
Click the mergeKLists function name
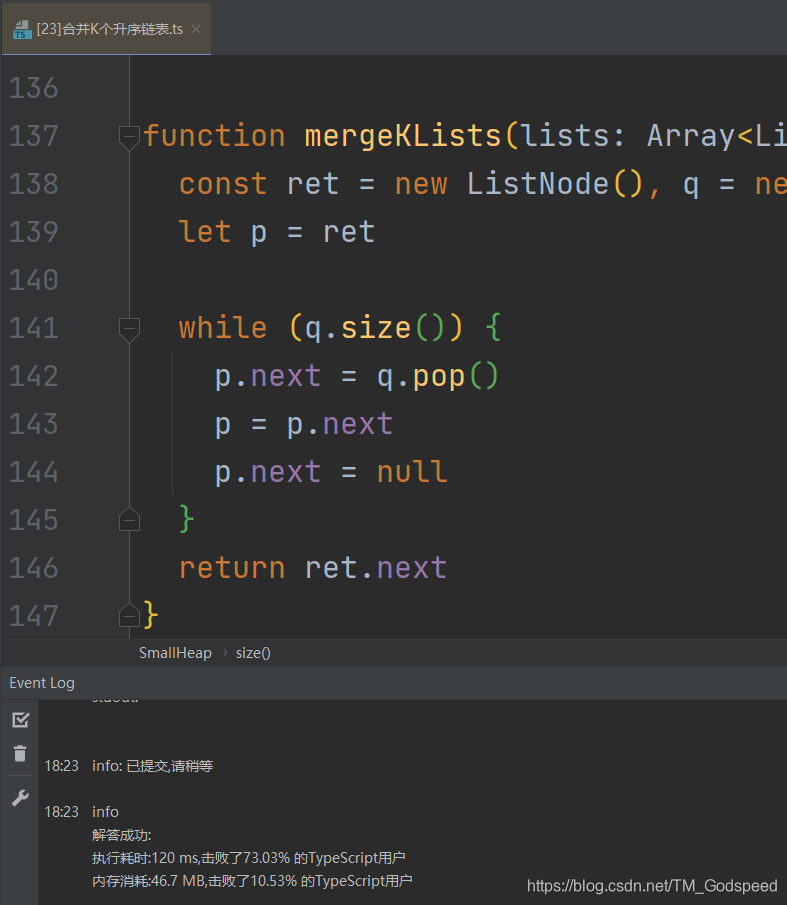click(x=403, y=136)
